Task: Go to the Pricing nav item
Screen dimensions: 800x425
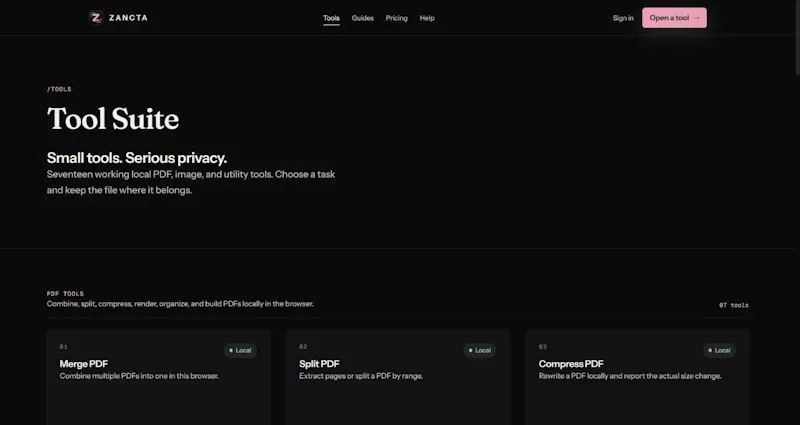Action: click(396, 18)
